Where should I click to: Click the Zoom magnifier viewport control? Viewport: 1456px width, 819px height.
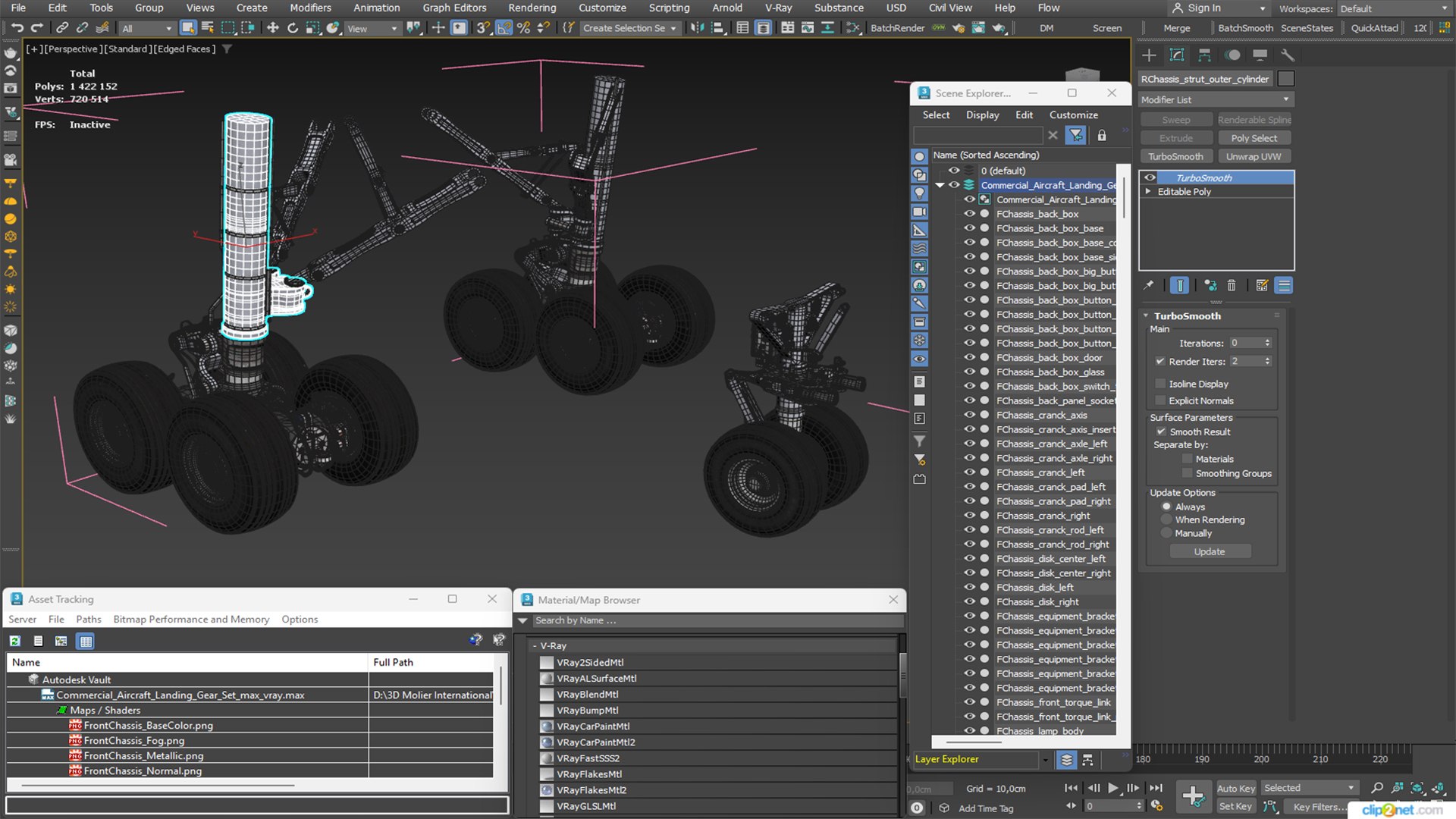(1377, 788)
